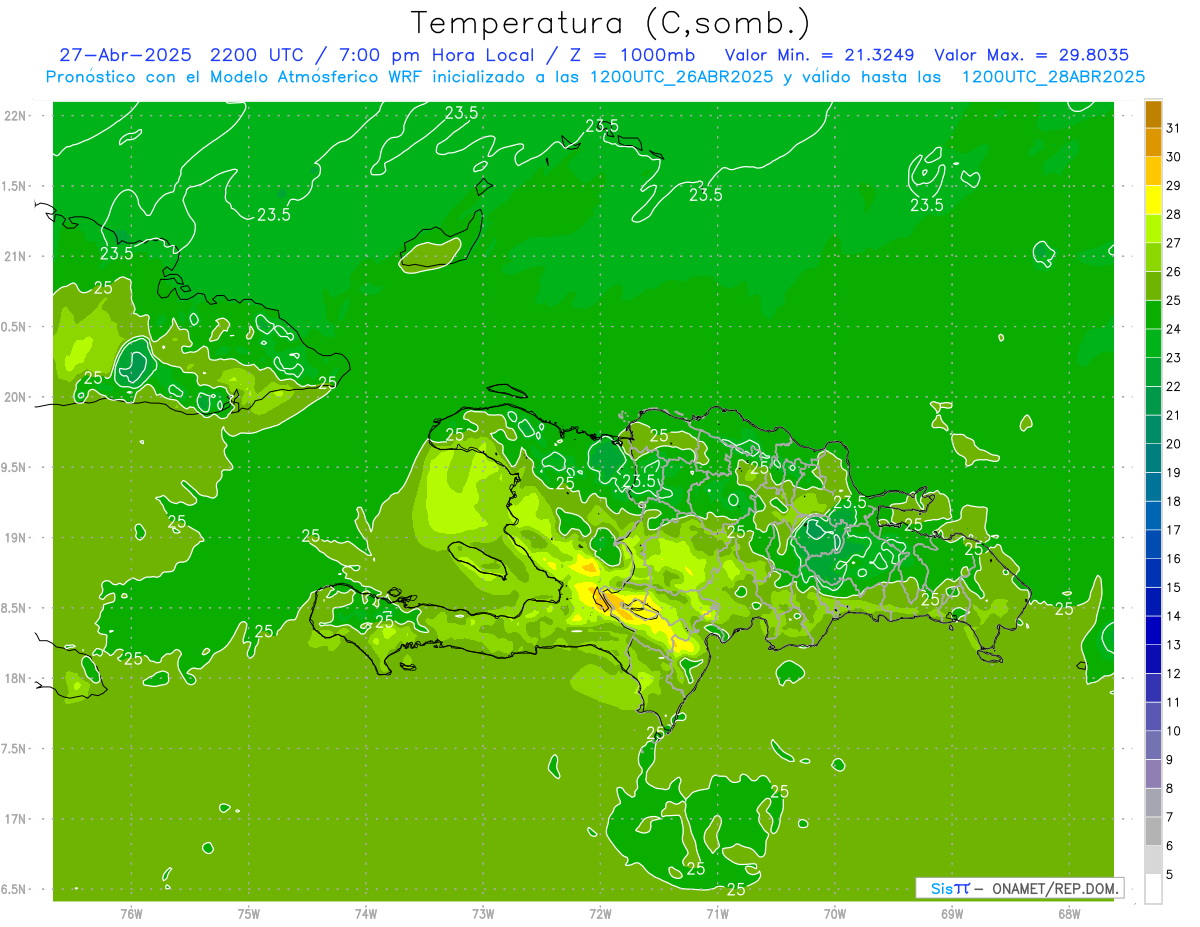Click the latitude label '6.5N'
1200x927 pixels.
click(x=15, y=889)
